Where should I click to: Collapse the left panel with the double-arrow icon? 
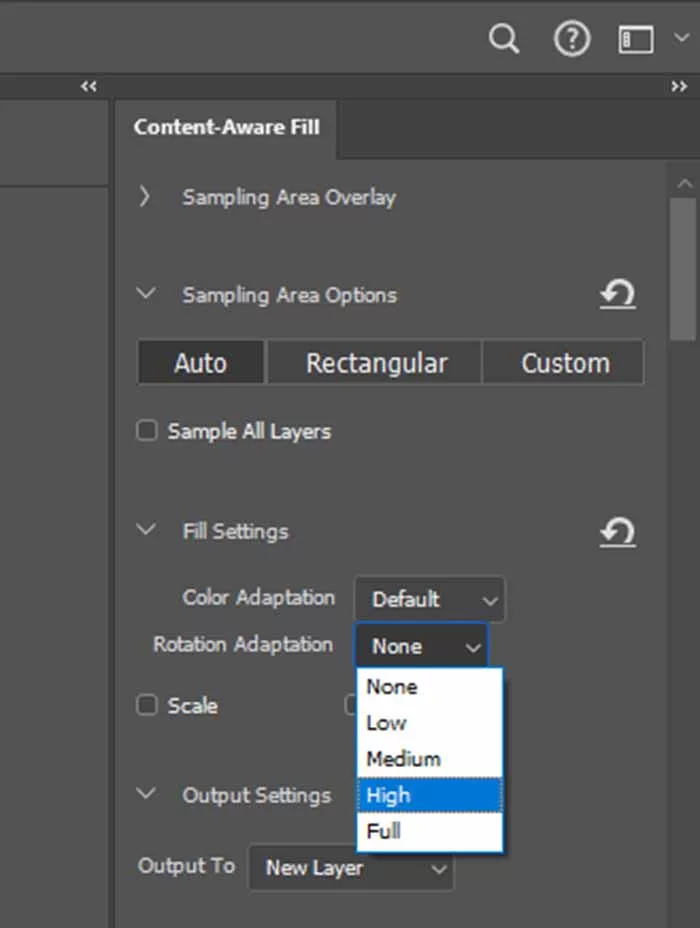89,87
